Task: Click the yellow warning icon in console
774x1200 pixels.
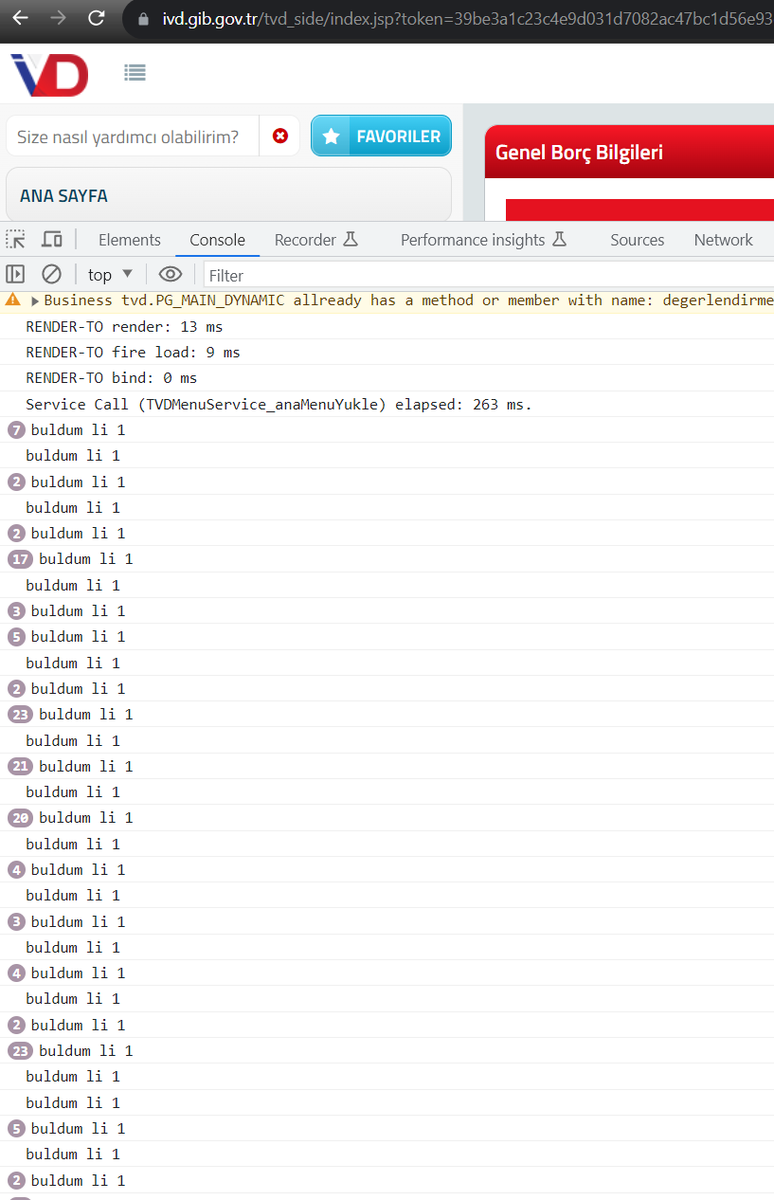Action: [x=13, y=299]
